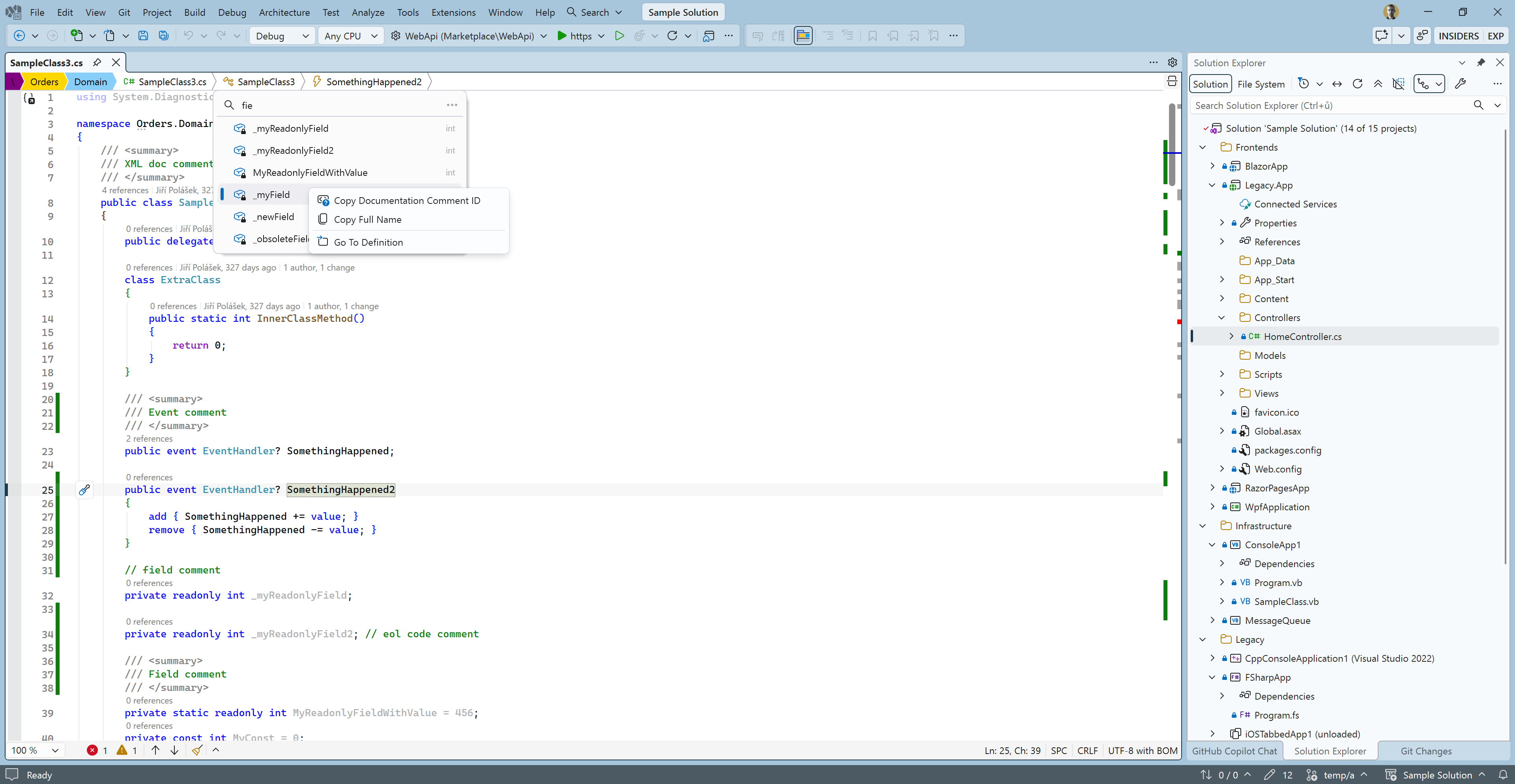
Task: Click Sync with Active Document arrows icon
Action: pyautogui.click(x=1337, y=84)
